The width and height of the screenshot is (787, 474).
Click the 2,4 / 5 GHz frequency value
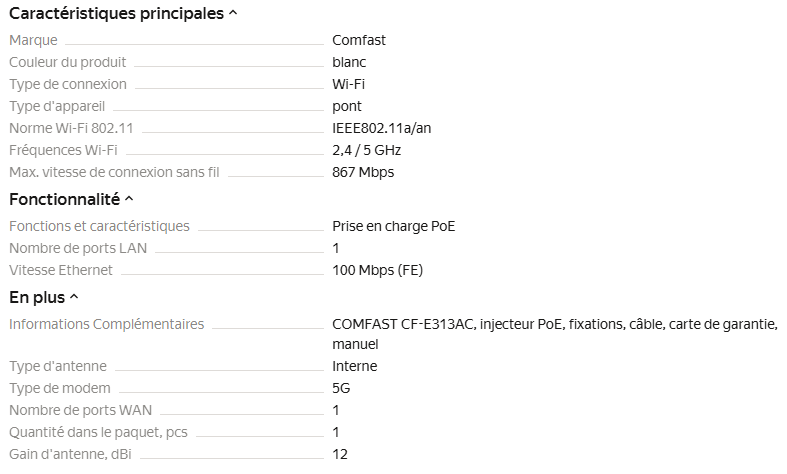[366, 150]
